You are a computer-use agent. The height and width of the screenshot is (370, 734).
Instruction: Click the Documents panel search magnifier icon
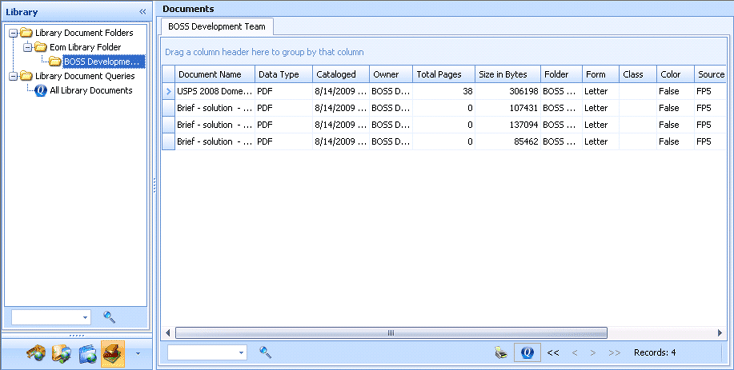click(265, 352)
